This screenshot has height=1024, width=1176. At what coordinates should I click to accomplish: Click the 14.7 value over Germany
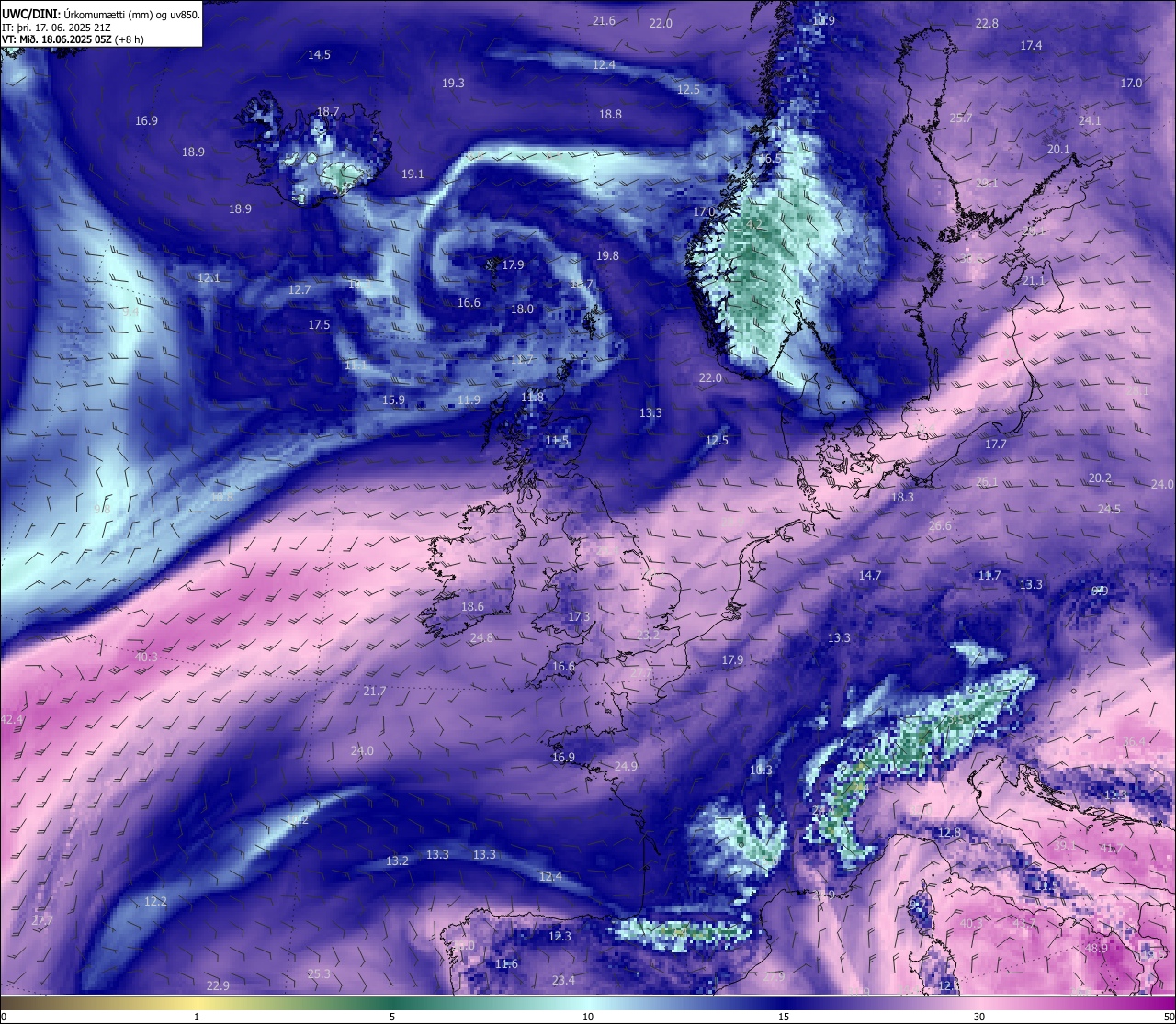870,576
